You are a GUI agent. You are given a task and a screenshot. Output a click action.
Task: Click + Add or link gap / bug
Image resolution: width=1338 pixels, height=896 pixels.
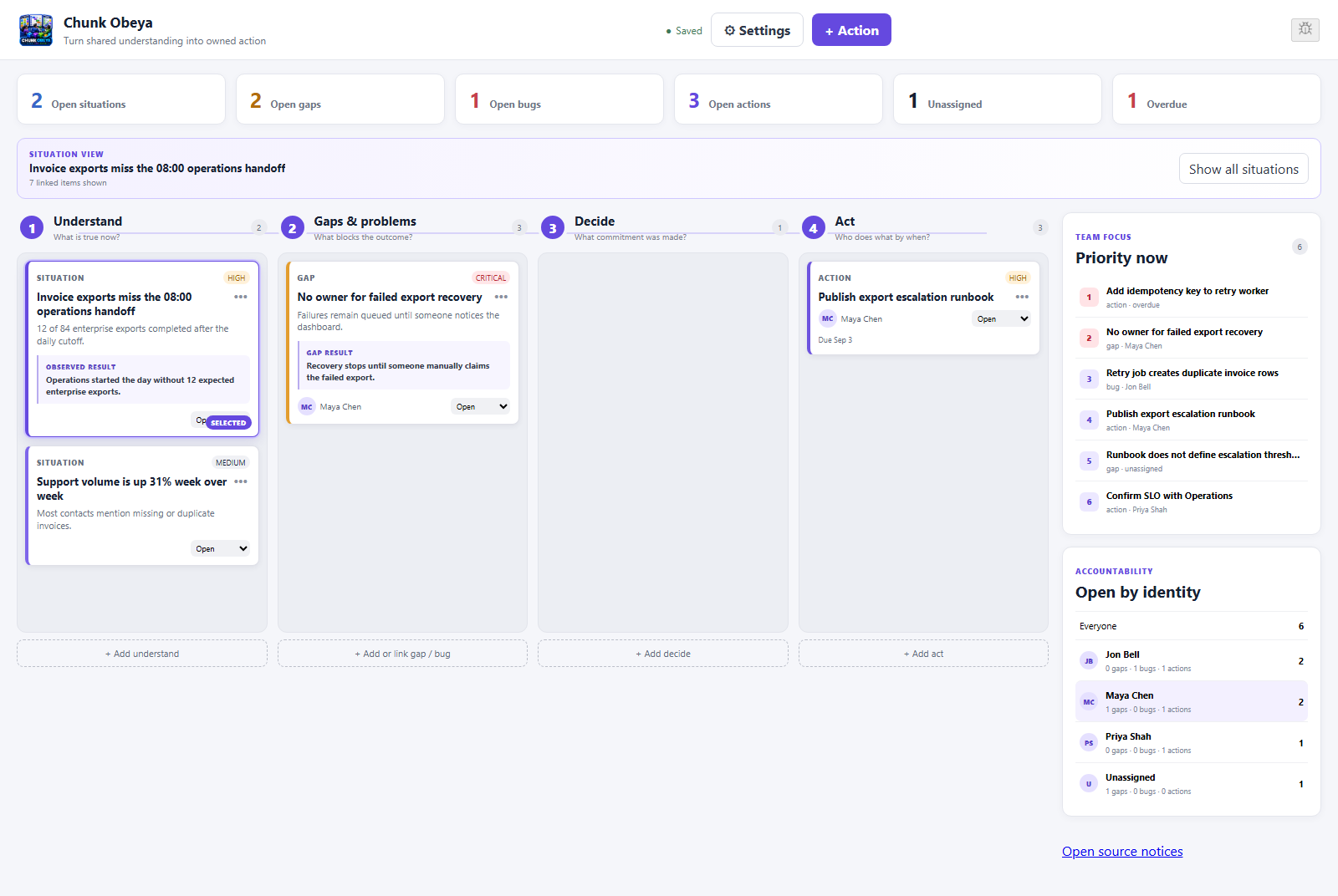[x=402, y=654]
